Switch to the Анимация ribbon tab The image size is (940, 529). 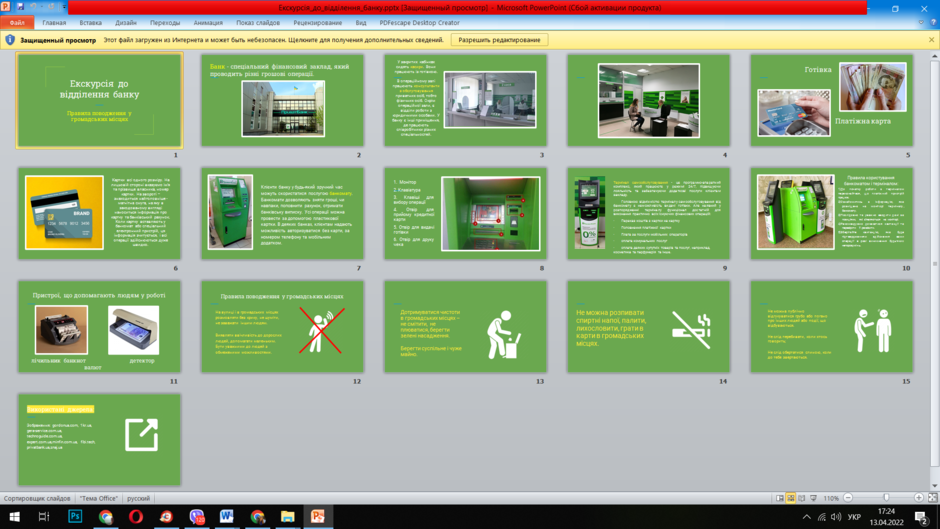[208, 23]
